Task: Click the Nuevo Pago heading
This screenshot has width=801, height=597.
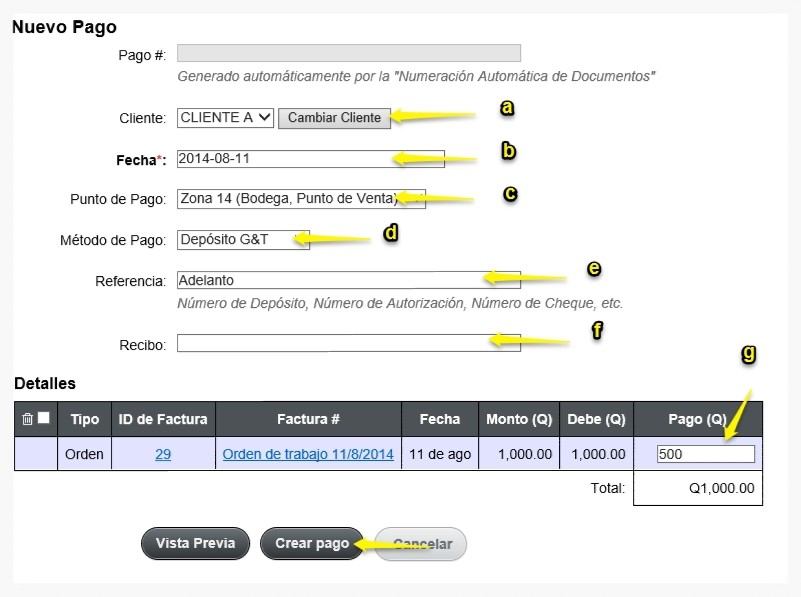Action: click(x=64, y=27)
